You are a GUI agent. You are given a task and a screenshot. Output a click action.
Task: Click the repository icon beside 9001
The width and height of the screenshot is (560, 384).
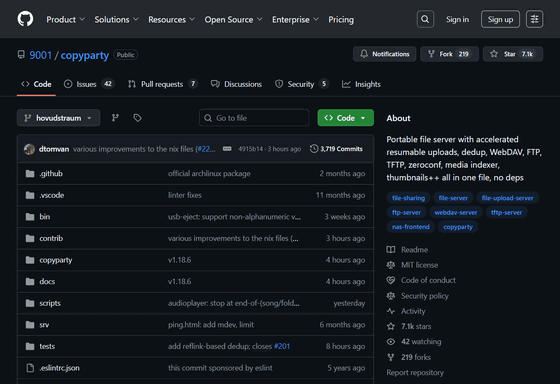coord(21,55)
